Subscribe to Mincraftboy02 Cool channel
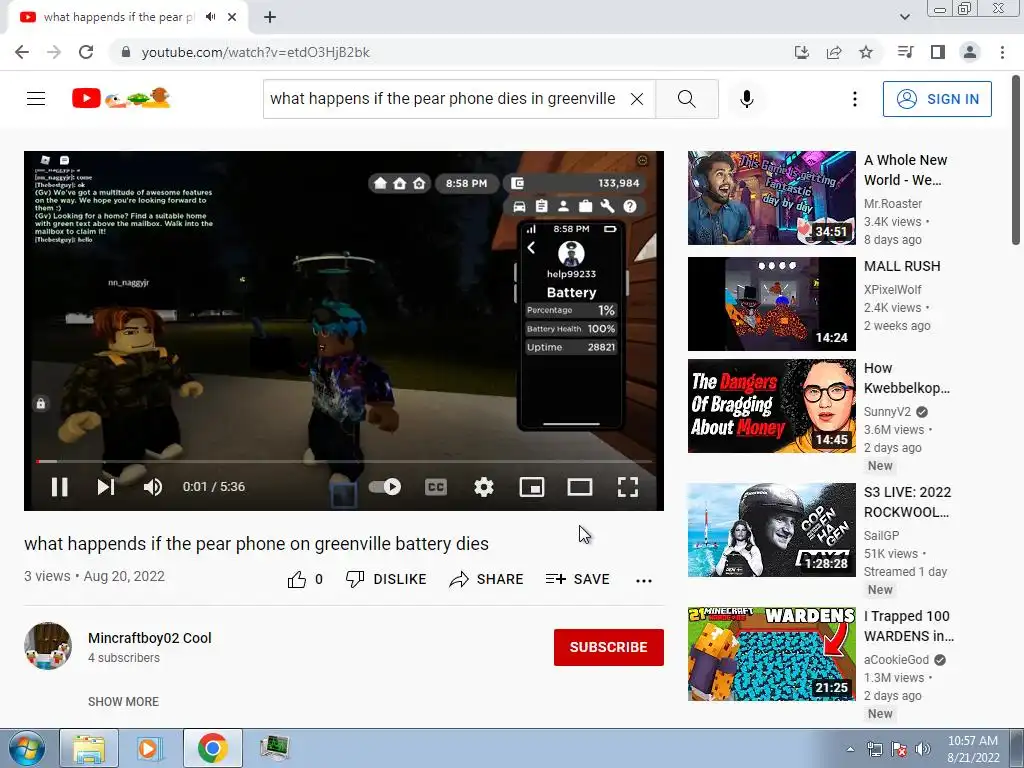1024x768 pixels. (x=609, y=647)
